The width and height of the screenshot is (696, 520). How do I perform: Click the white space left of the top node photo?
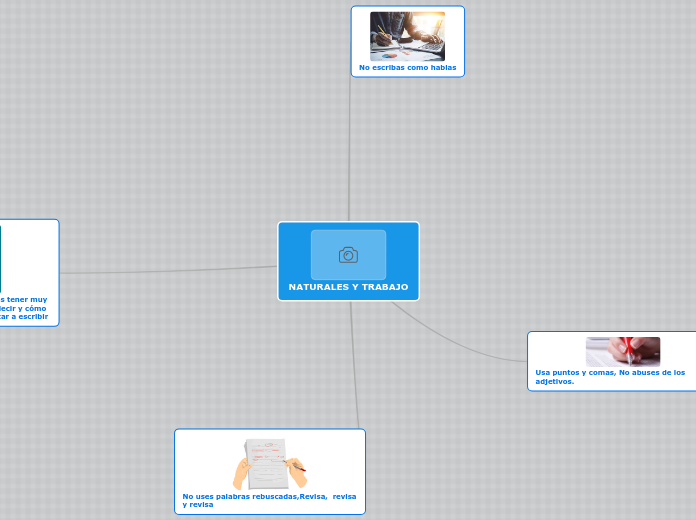tap(362, 36)
